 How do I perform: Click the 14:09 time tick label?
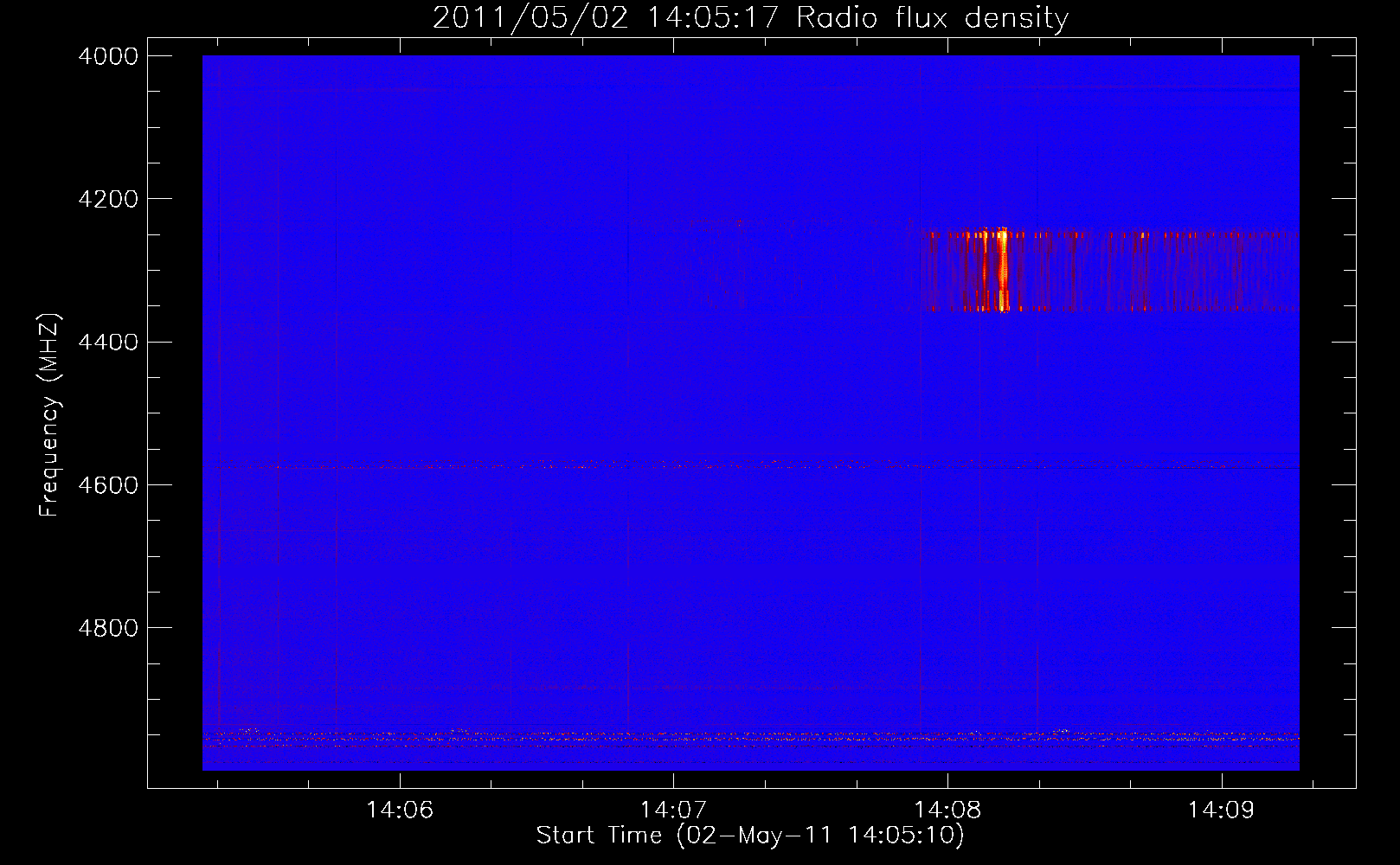[1221, 810]
